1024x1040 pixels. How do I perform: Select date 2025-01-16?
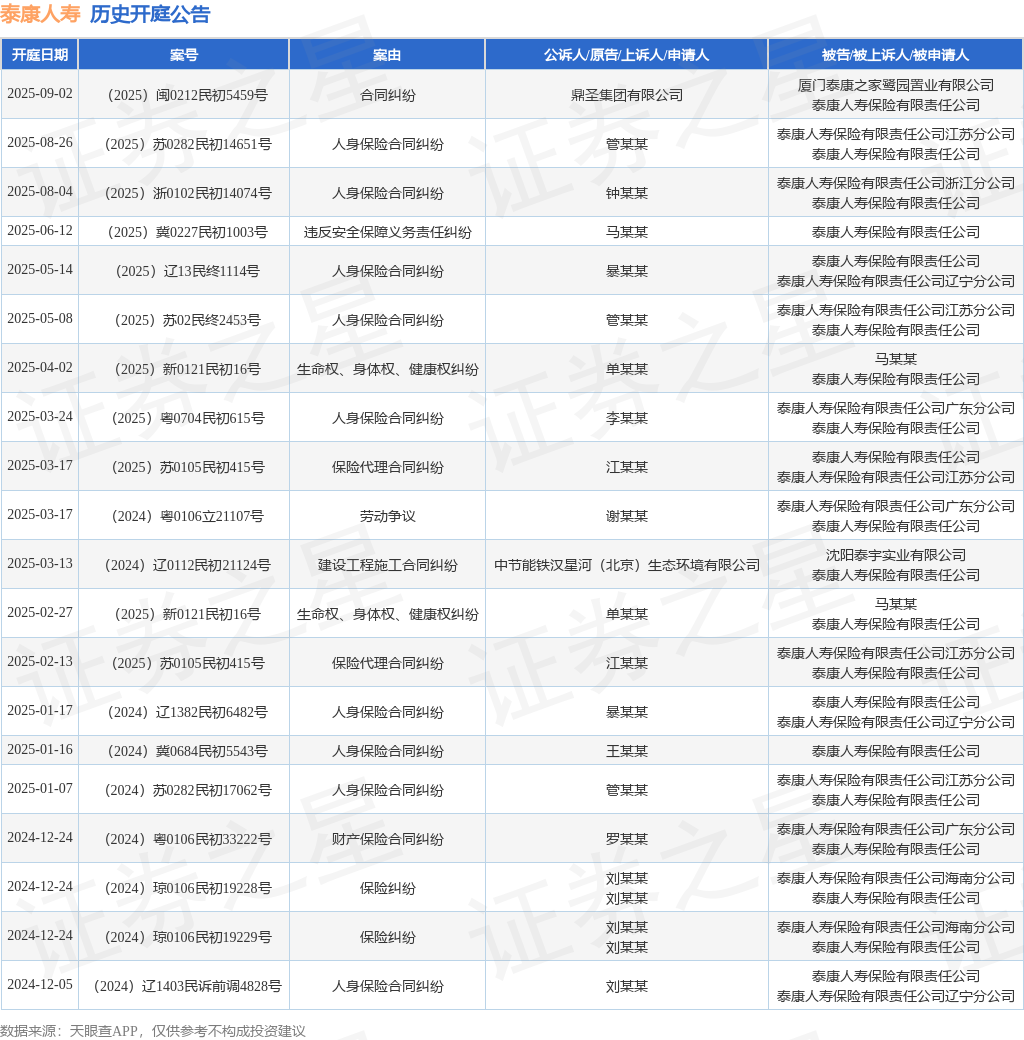tap(40, 750)
